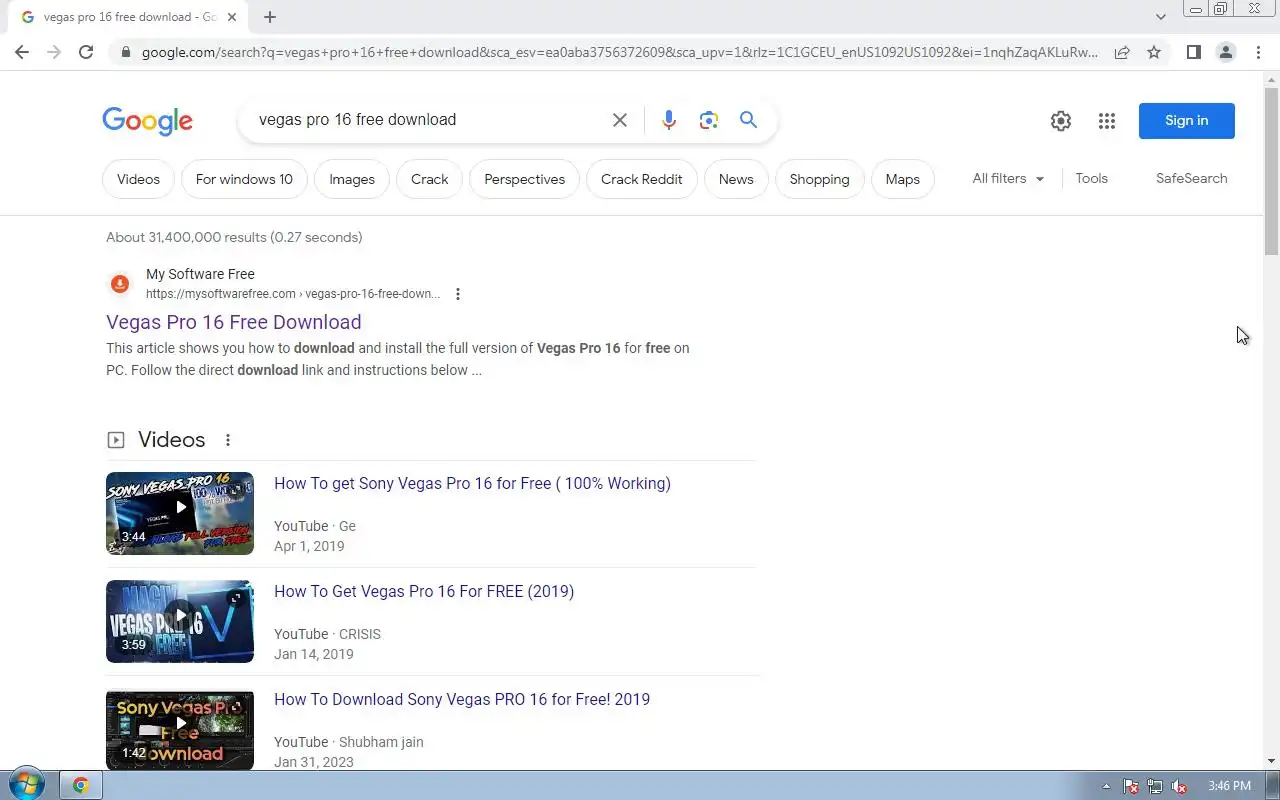Switch to Images results

(352, 179)
